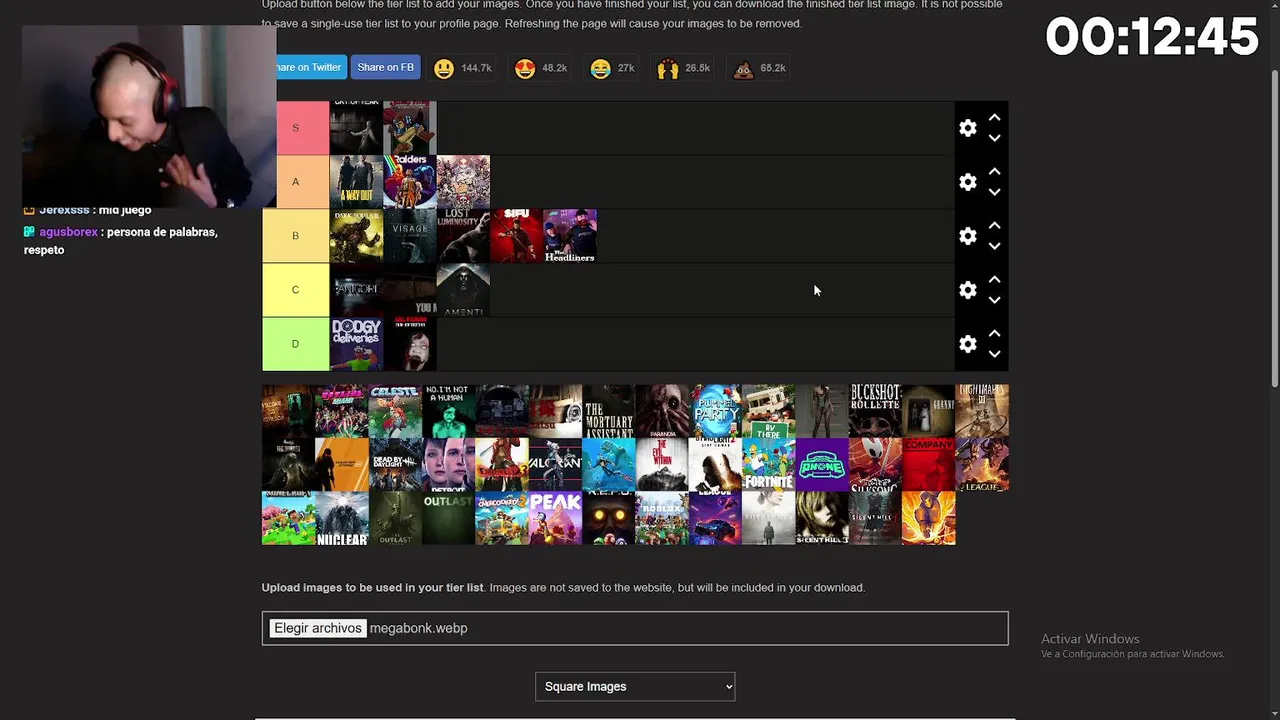Move B tier row up with arrow
Screen dimensions: 1280x720
[994, 225]
